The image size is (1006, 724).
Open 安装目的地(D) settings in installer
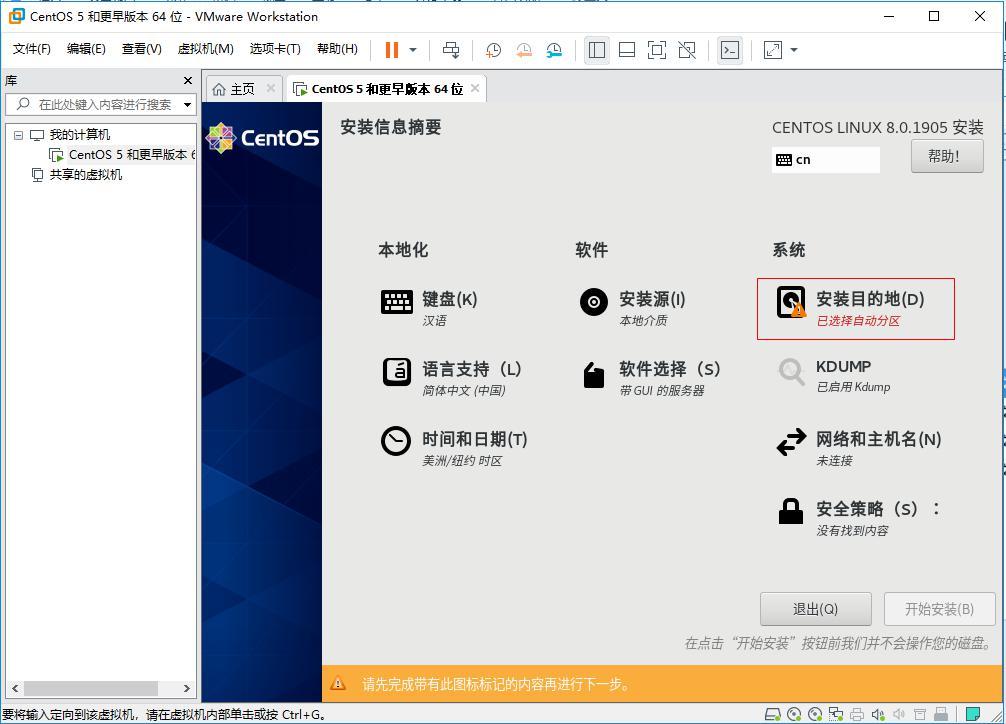tap(855, 307)
